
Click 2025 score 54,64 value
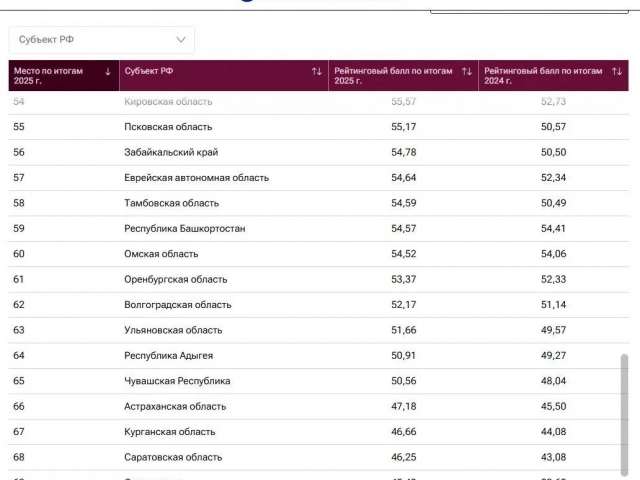(x=403, y=178)
